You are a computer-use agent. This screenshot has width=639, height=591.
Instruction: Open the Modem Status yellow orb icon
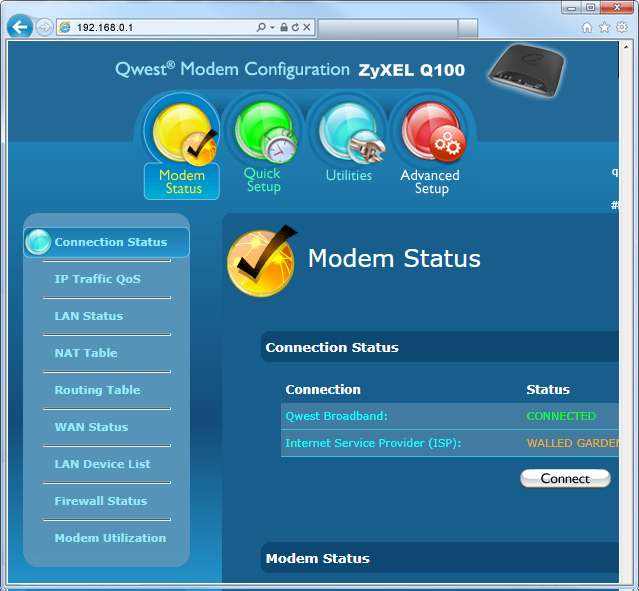click(184, 134)
